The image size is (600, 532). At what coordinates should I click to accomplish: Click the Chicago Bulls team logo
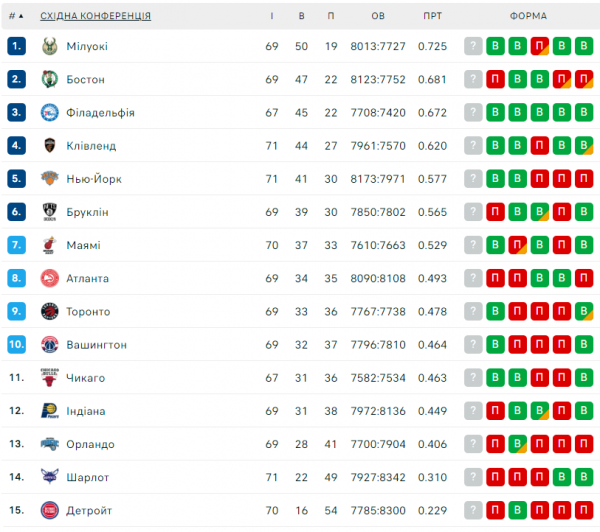click(50, 378)
